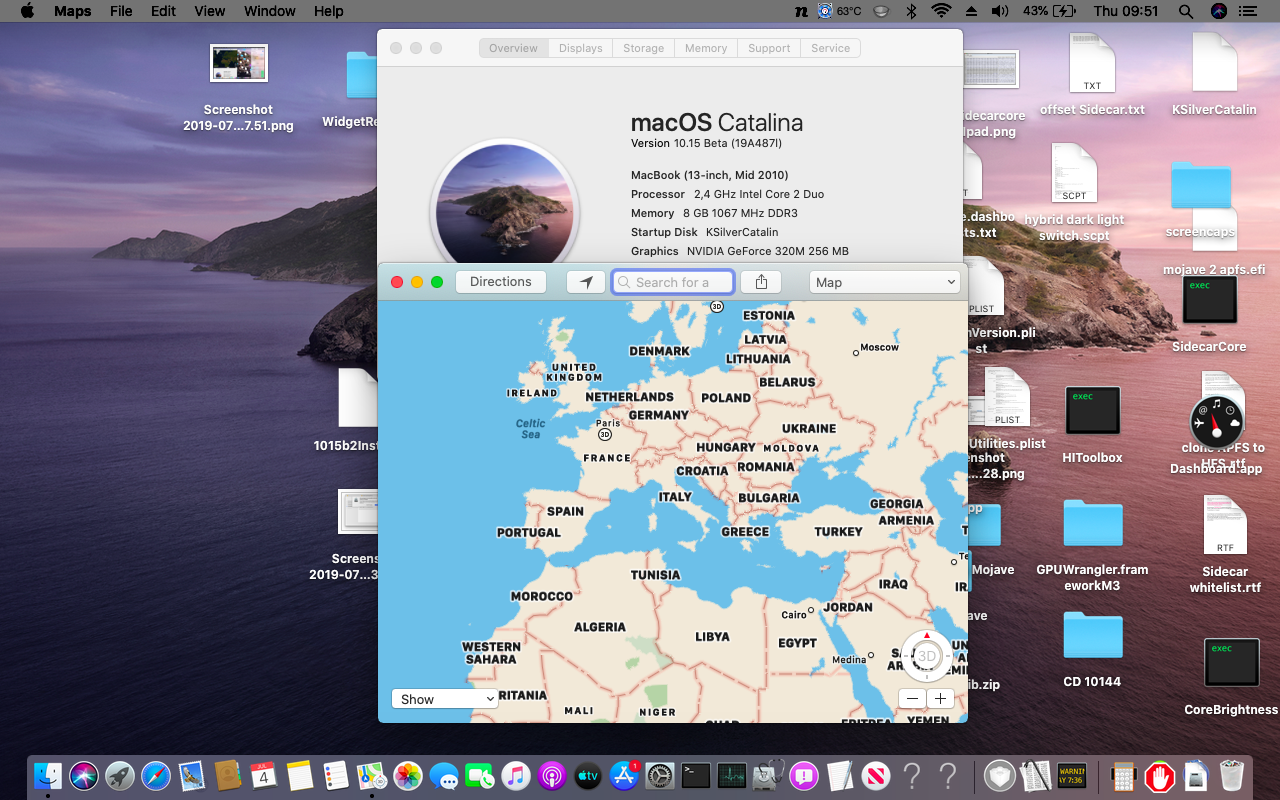Select the SidecarCore exec file
Viewport: 1280px width, 800px height.
1209,300
